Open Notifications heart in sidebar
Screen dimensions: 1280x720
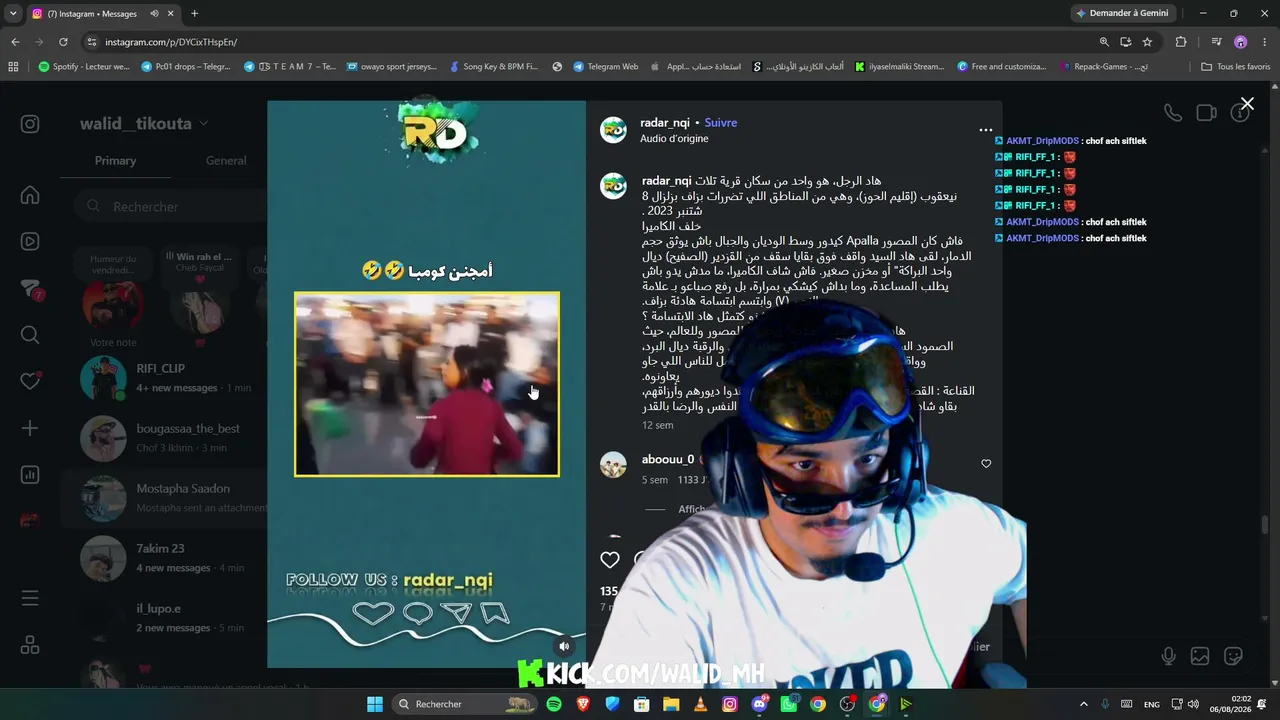(x=30, y=381)
